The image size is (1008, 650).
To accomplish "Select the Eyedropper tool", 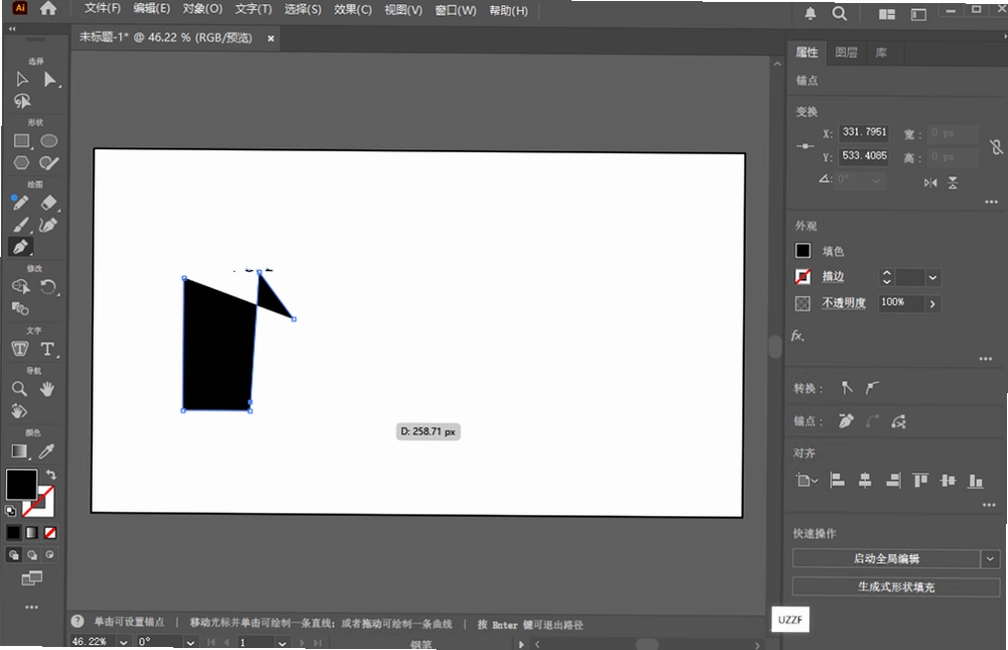I will click(x=47, y=451).
